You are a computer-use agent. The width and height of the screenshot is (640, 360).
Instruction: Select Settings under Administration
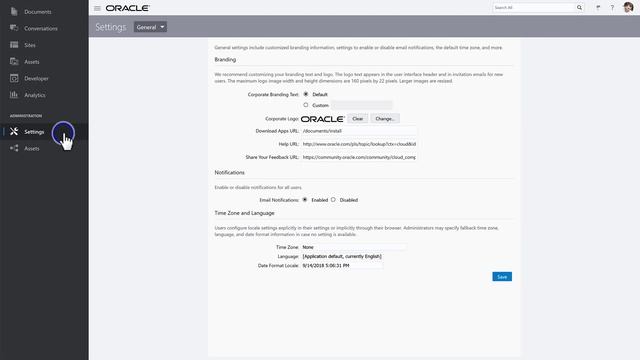34,132
